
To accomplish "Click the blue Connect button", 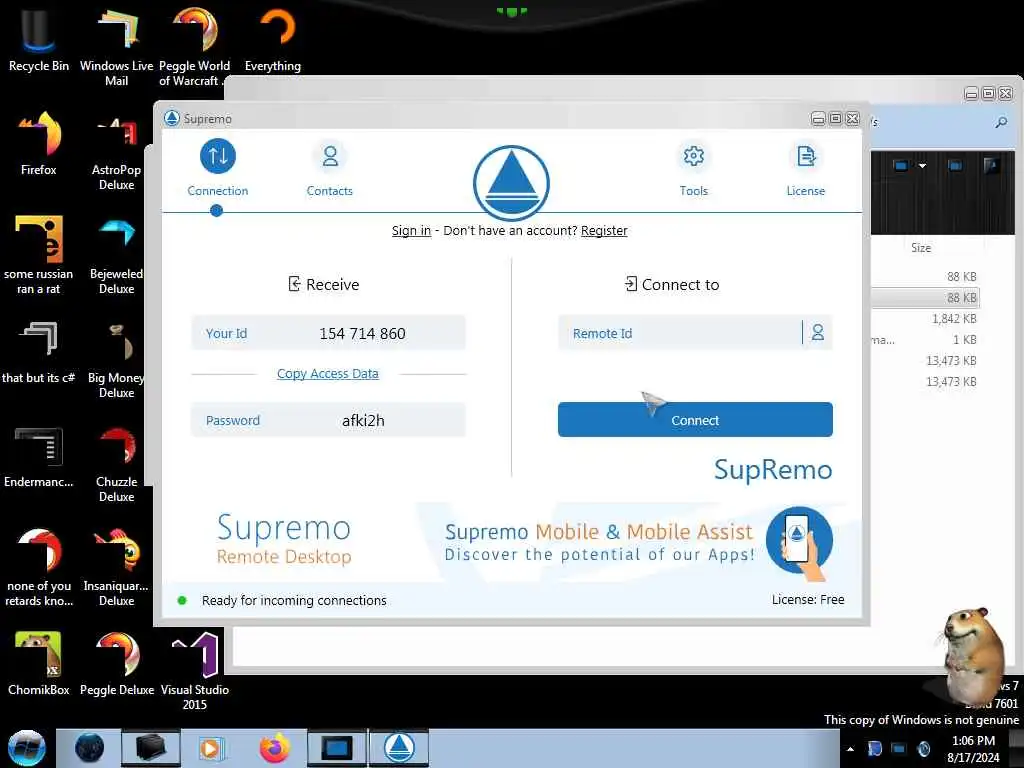I will tap(695, 420).
